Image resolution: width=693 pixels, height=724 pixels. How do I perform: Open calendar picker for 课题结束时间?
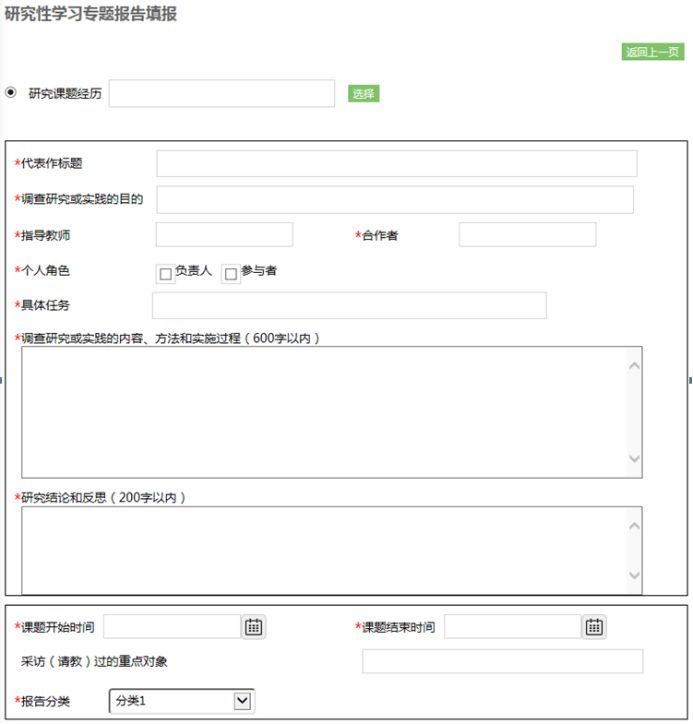point(594,627)
